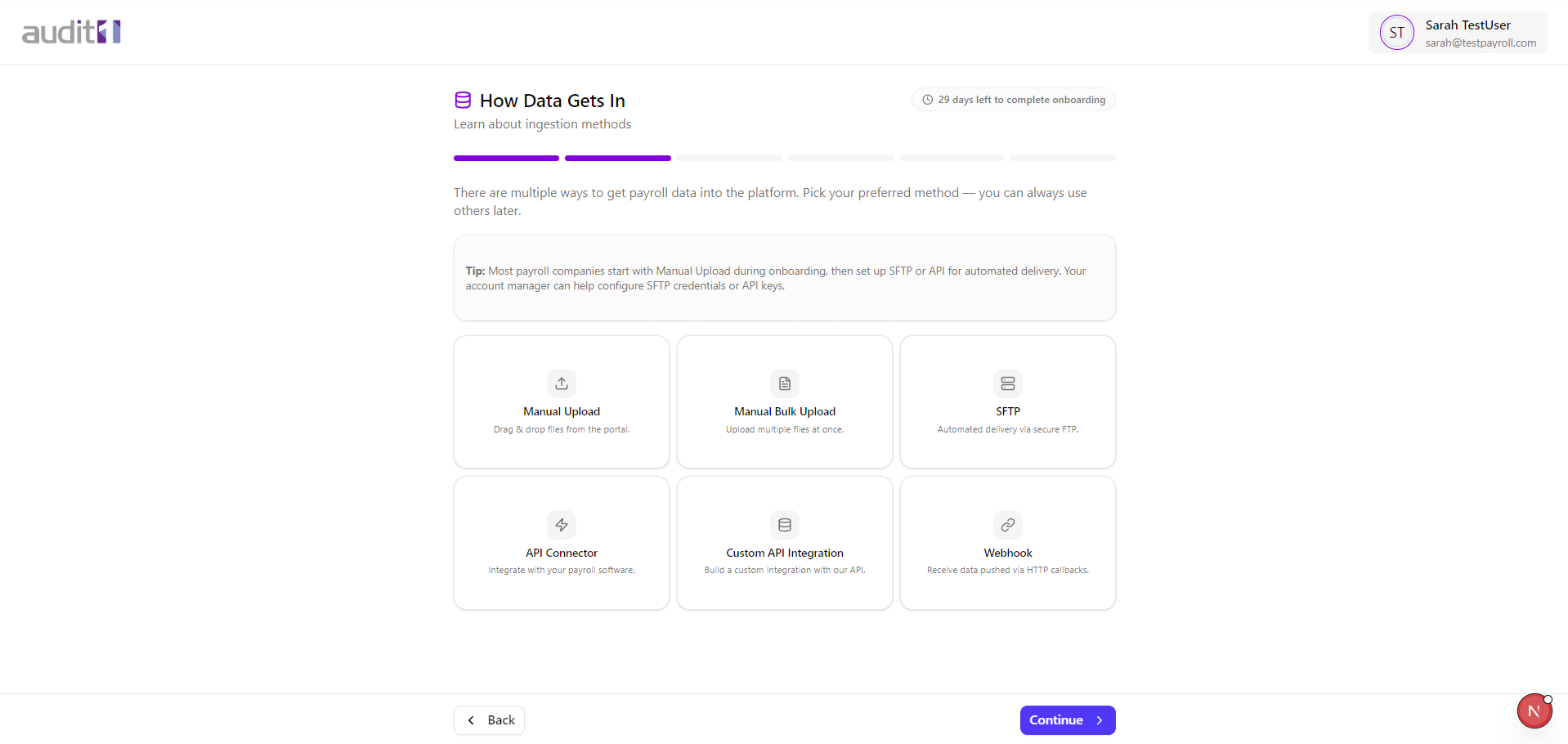This screenshot has height=744, width=1568.
Task: Click the clock icon in onboarding badge
Action: click(x=928, y=100)
